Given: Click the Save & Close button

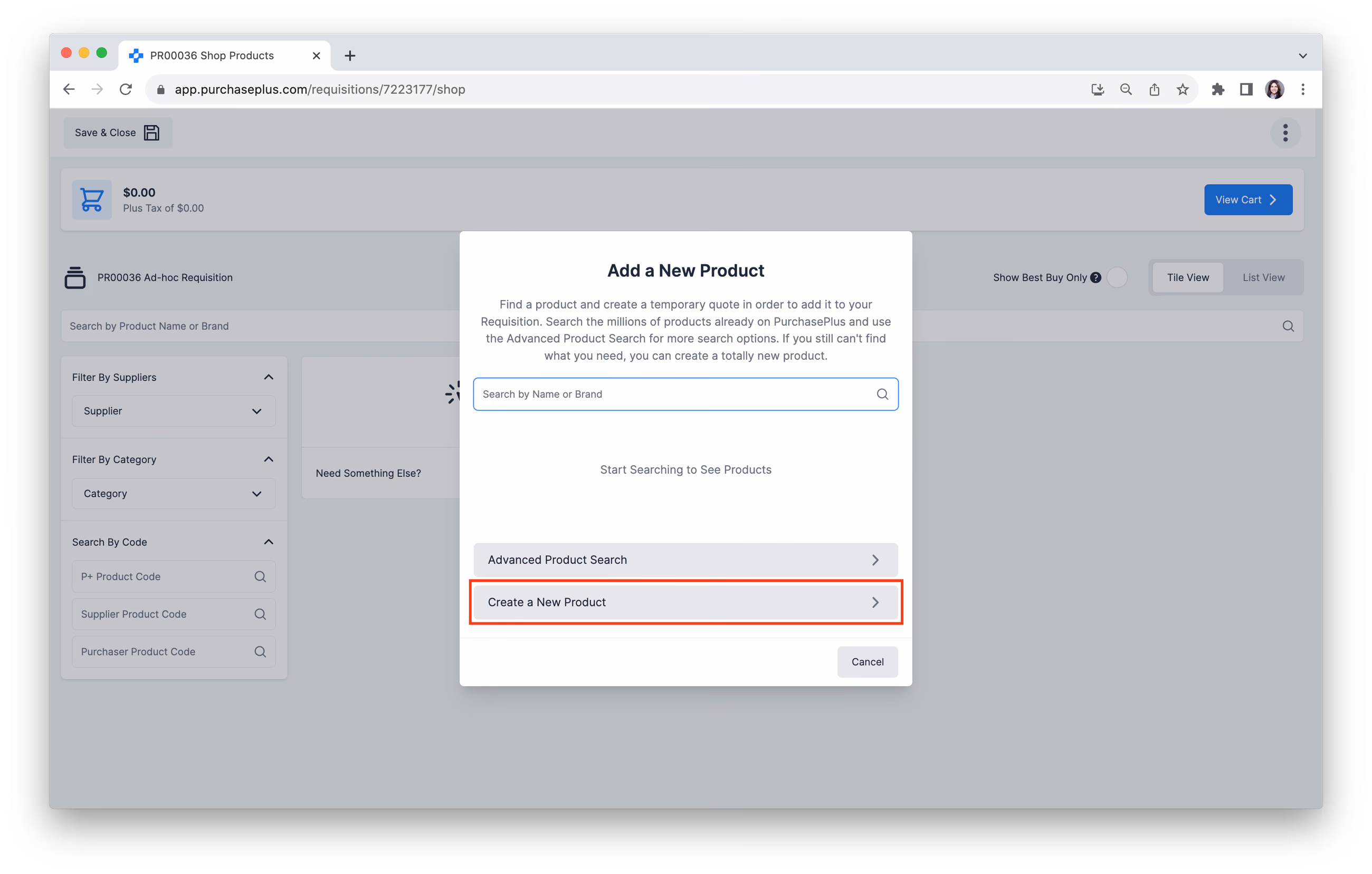Looking at the screenshot, I should 118,133.
